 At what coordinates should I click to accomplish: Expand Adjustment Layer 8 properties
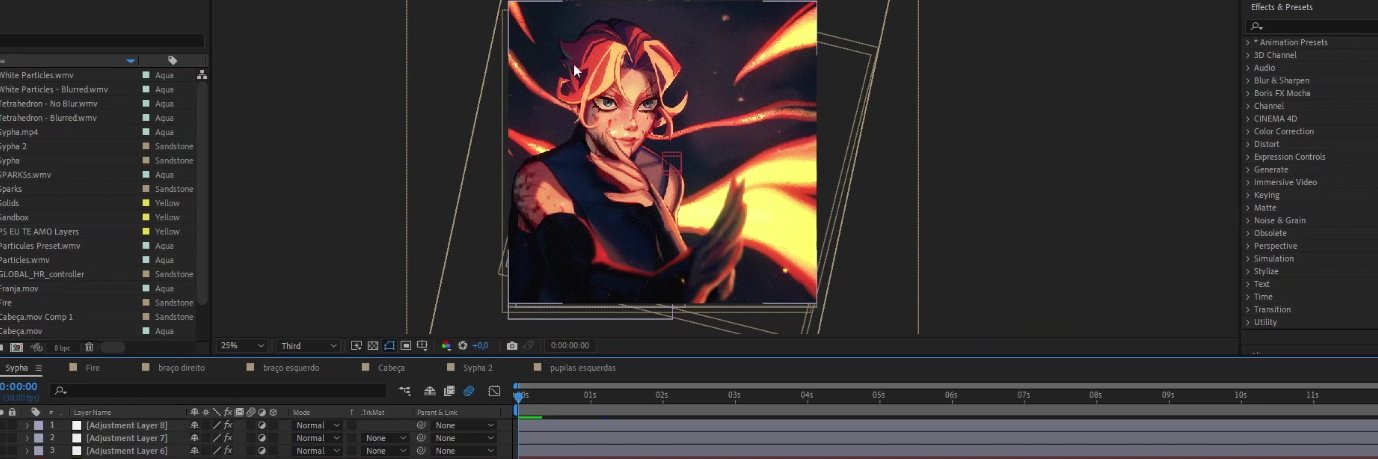27,425
